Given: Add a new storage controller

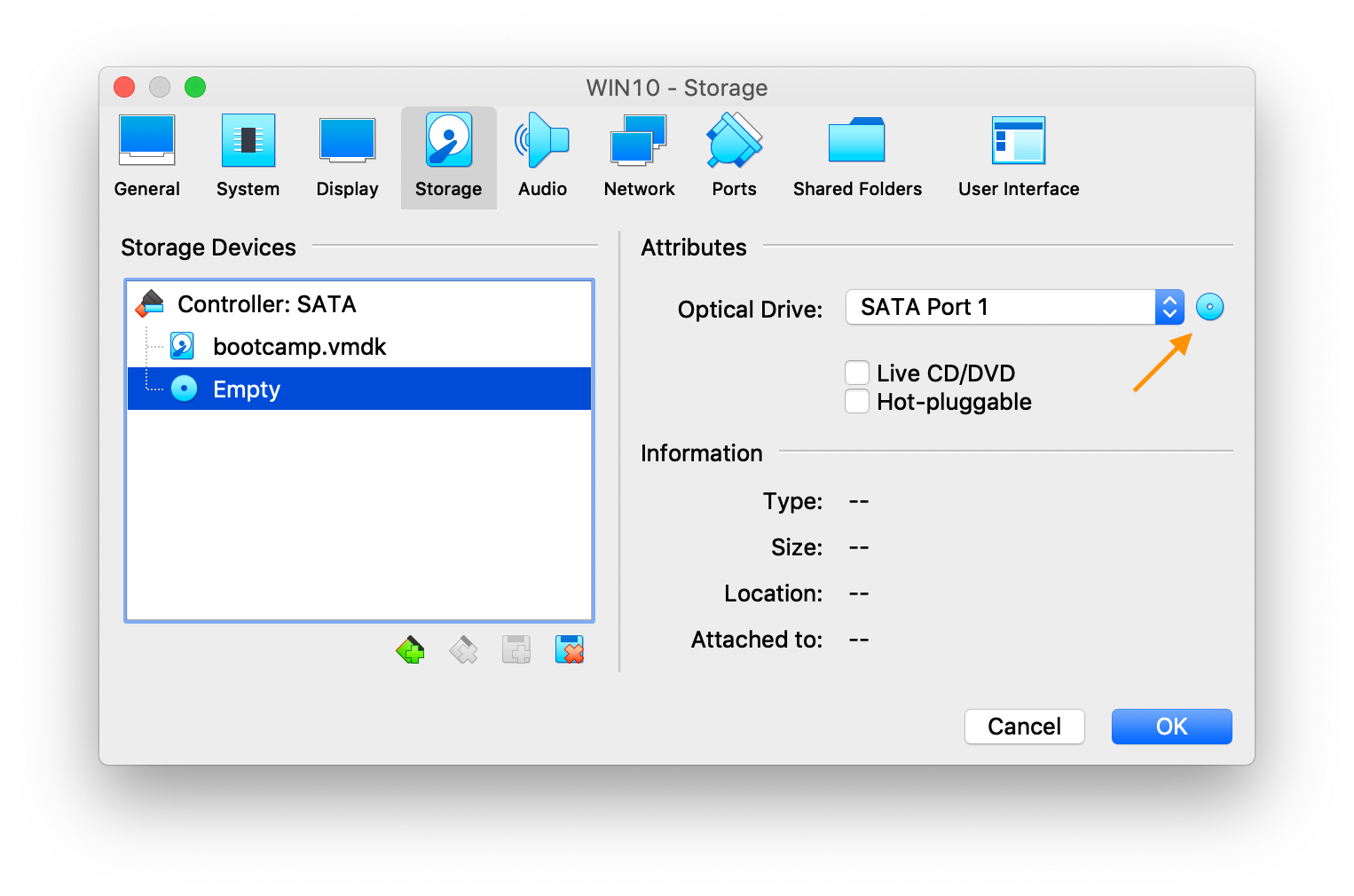Looking at the screenshot, I should click(x=410, y=649).
